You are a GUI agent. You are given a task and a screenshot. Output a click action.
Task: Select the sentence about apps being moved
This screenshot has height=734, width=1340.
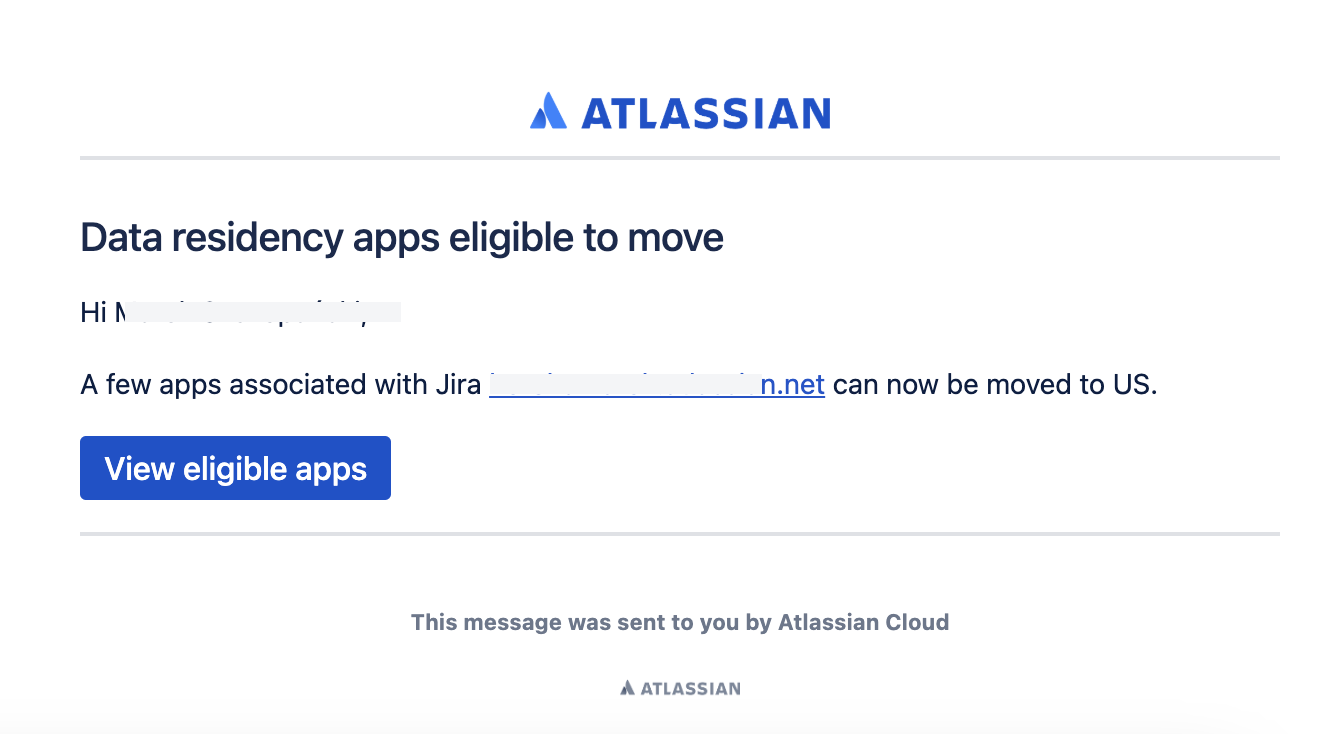(x=618, y=384)
